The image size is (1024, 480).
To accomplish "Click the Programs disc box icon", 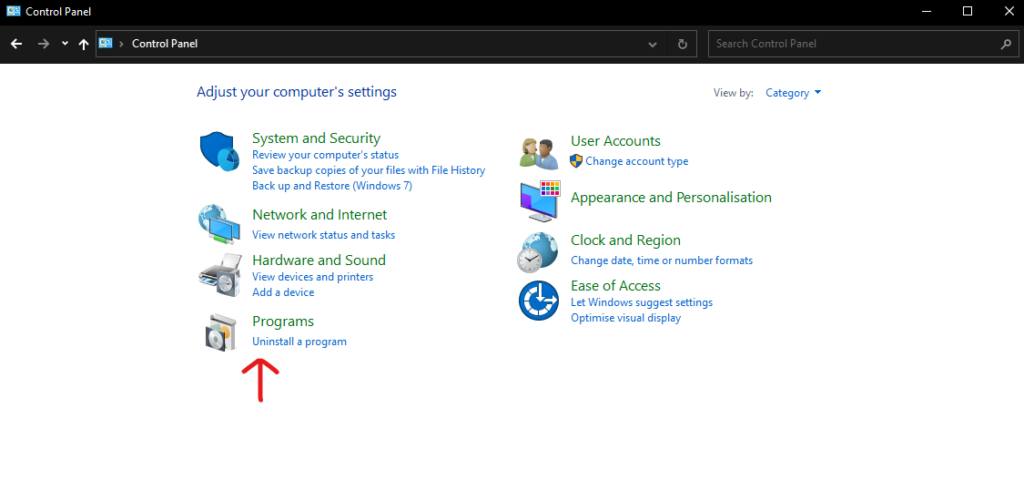I will (x=219, y=332).
